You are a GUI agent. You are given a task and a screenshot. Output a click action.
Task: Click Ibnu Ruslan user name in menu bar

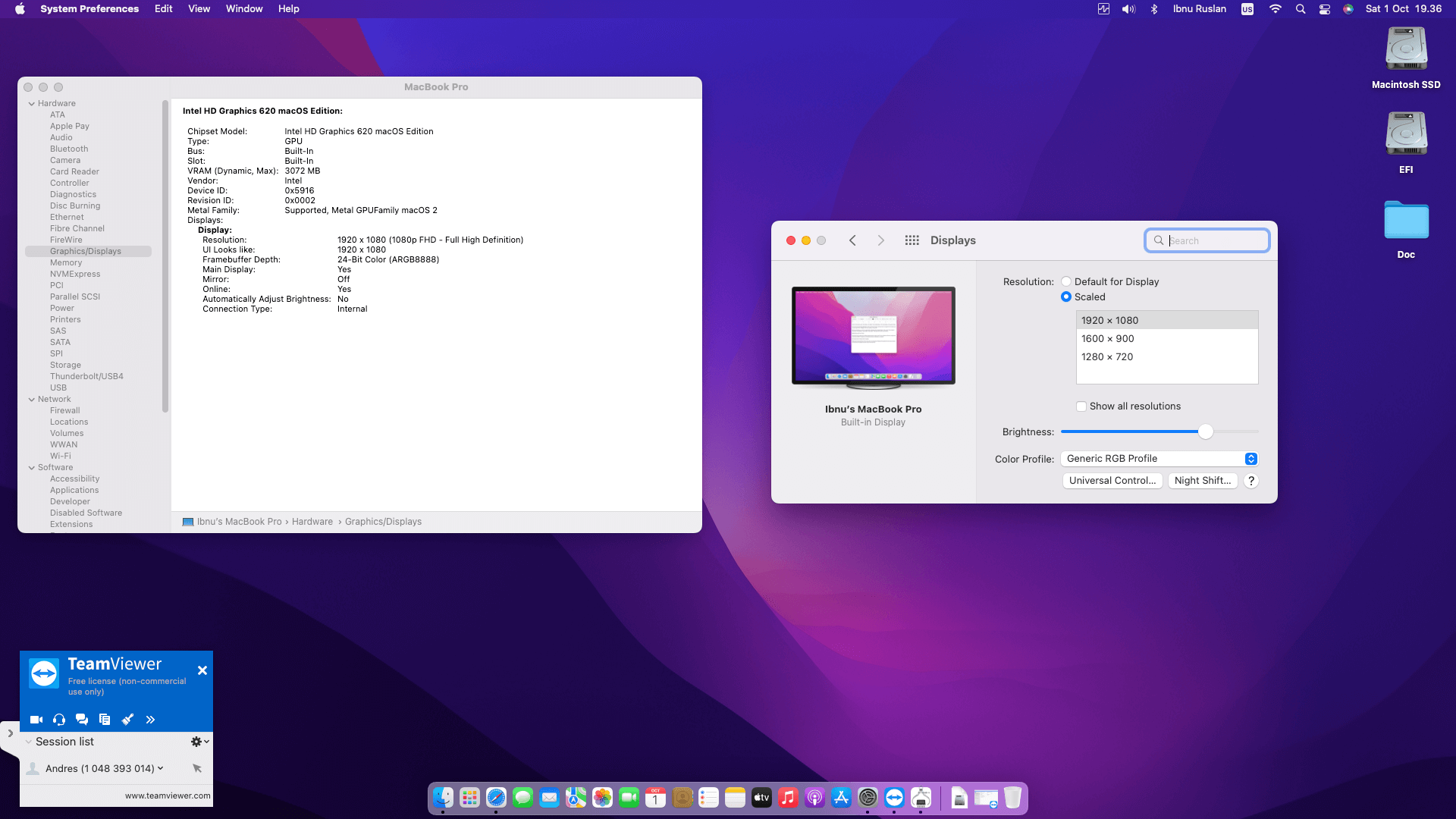click(x=1199, y=9)
